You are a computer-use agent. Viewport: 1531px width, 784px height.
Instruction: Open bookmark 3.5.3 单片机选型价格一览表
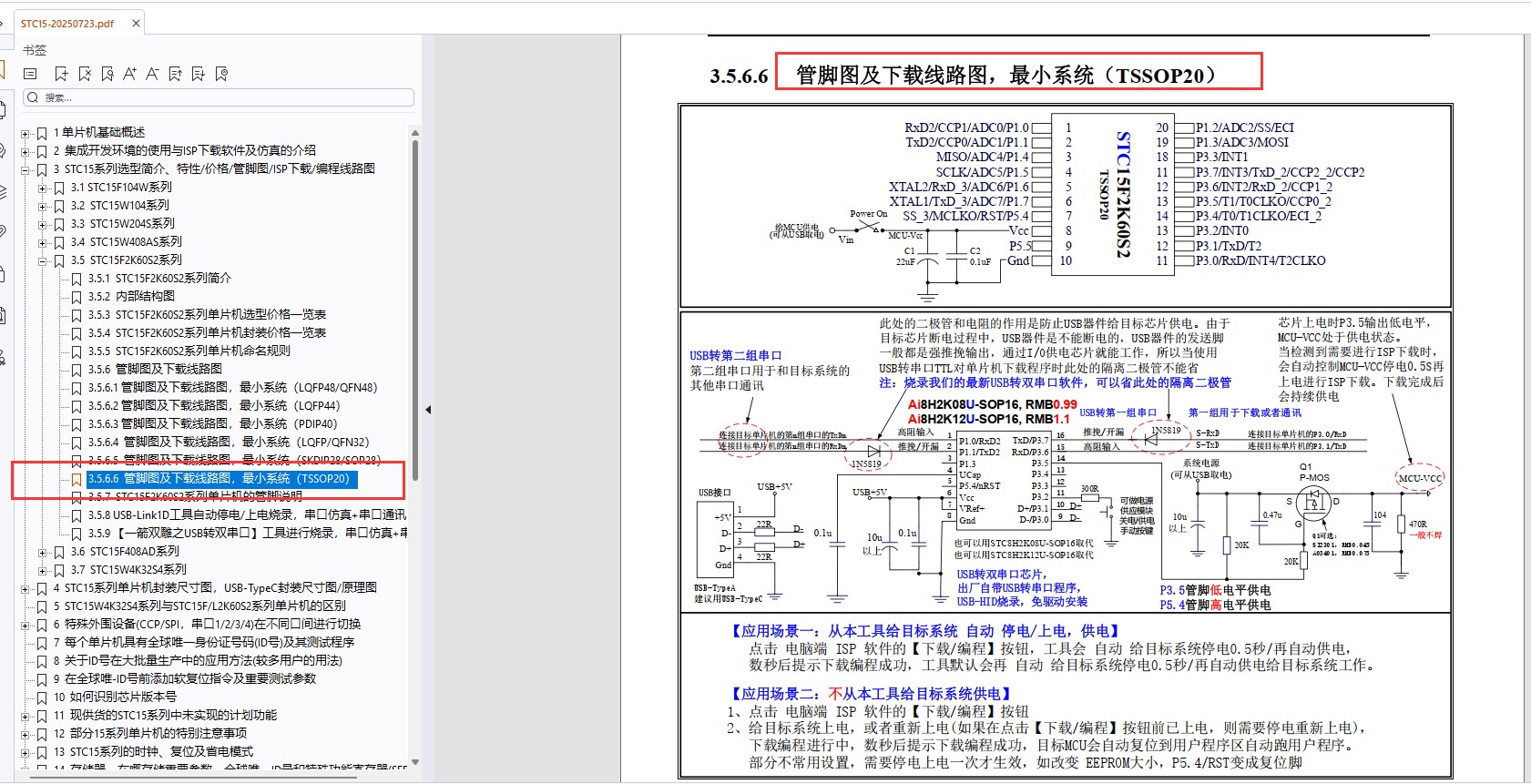point(207,315)
